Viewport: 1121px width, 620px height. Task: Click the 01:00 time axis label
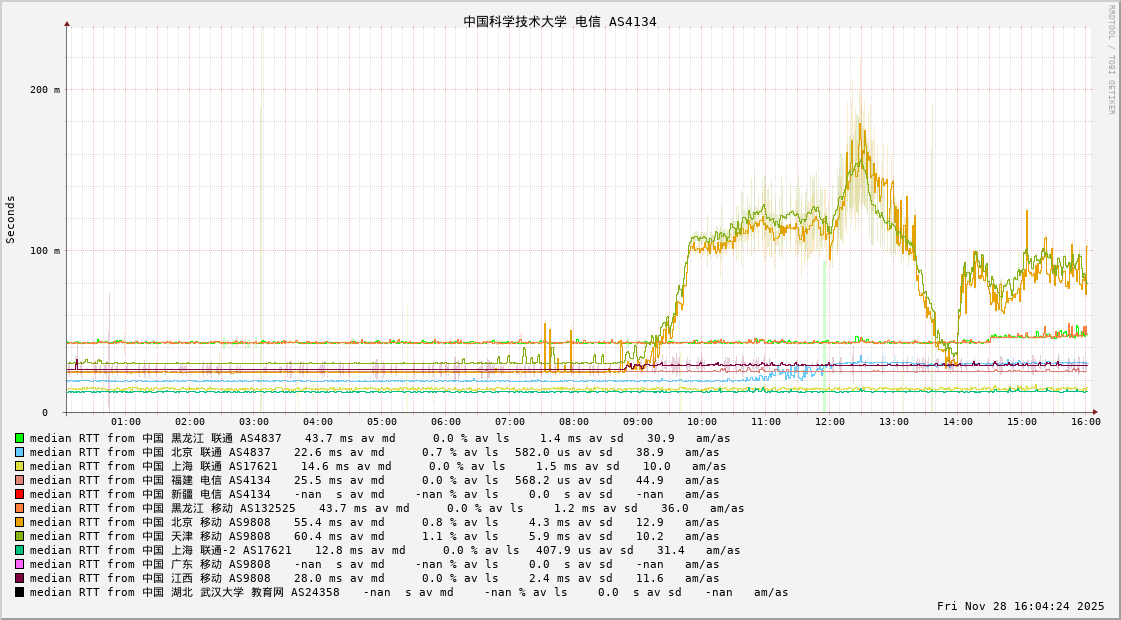[x=125, y=422]
